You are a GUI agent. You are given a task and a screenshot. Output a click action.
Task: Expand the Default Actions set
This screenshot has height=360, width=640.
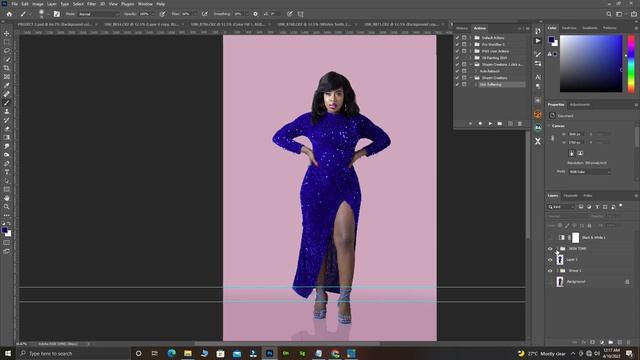click(471, 38)
